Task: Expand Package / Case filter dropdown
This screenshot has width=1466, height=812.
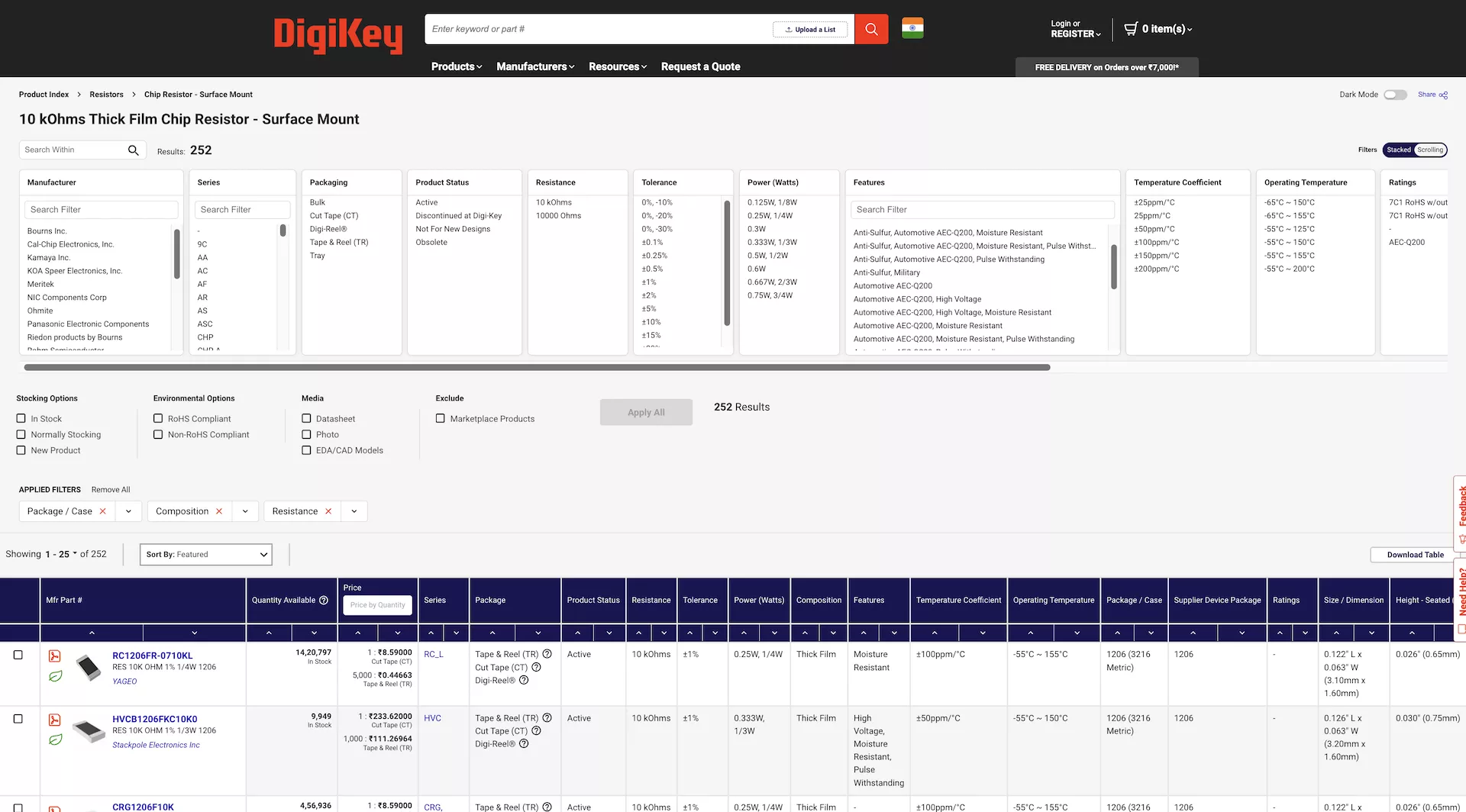Action: pyautogui.click(x=128, y=511)
